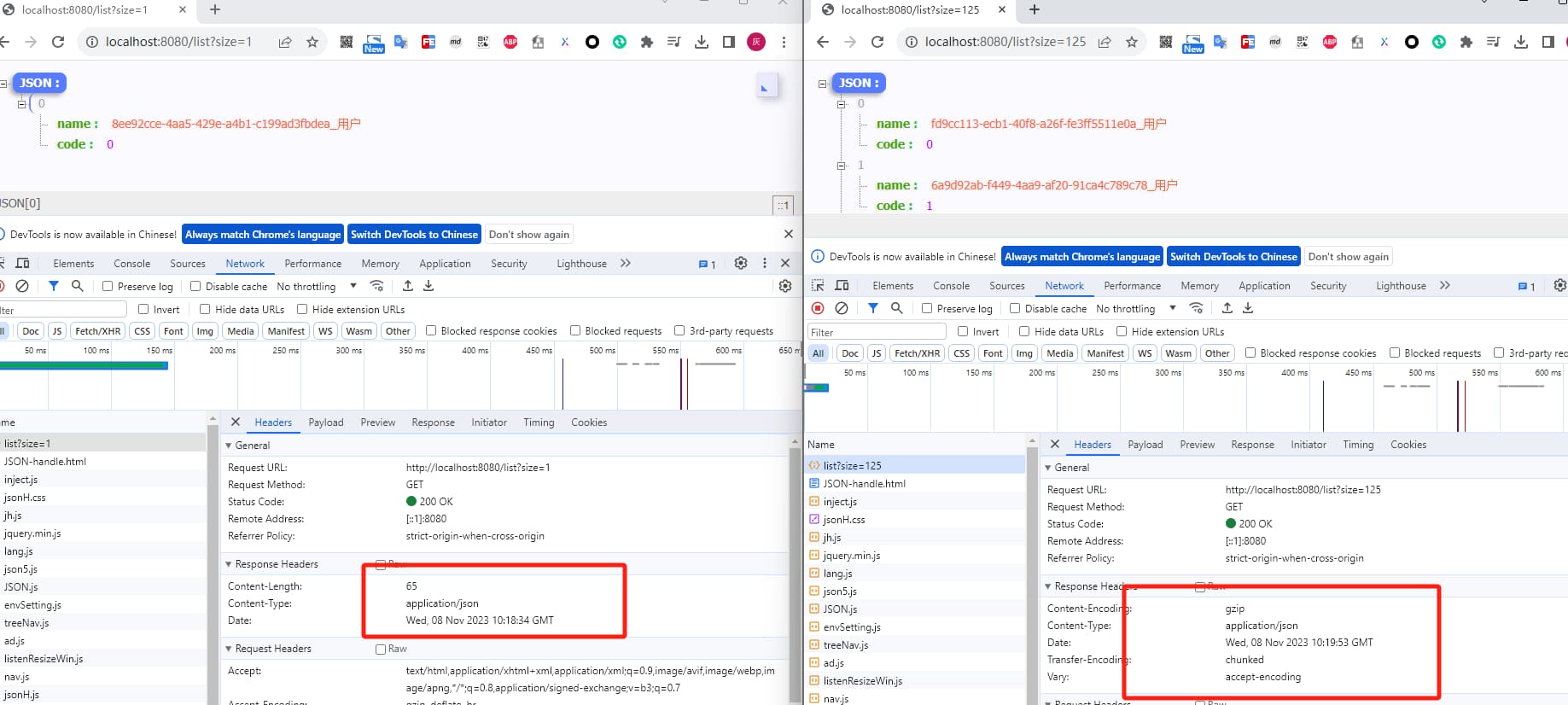The image size is (1568, 705).
Task: Click the Filter input in right Network panel
Action: [x=877, y=332]
